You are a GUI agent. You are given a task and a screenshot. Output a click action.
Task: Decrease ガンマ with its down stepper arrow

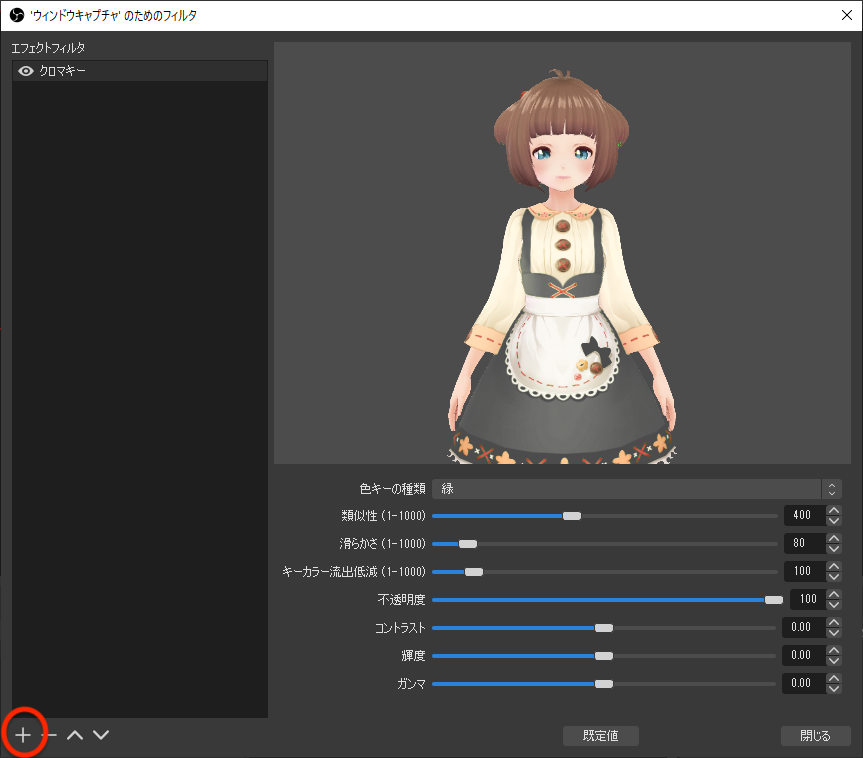(x=834, y=689)
